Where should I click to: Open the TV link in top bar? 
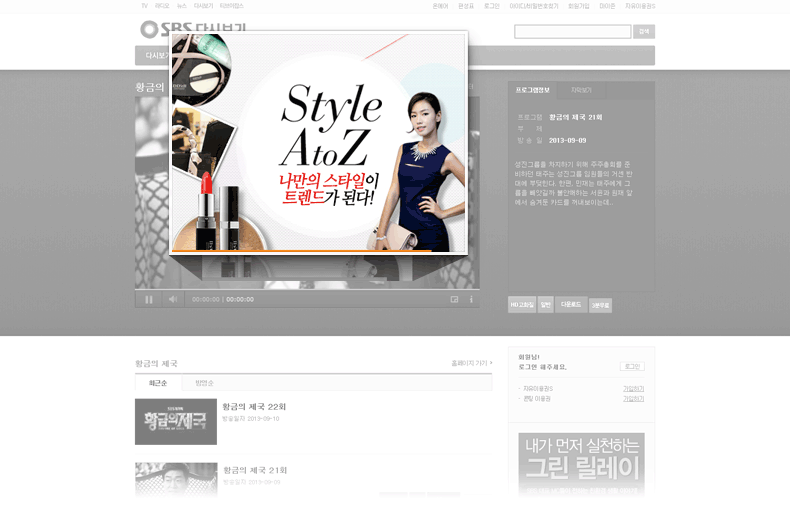[145, 6]
